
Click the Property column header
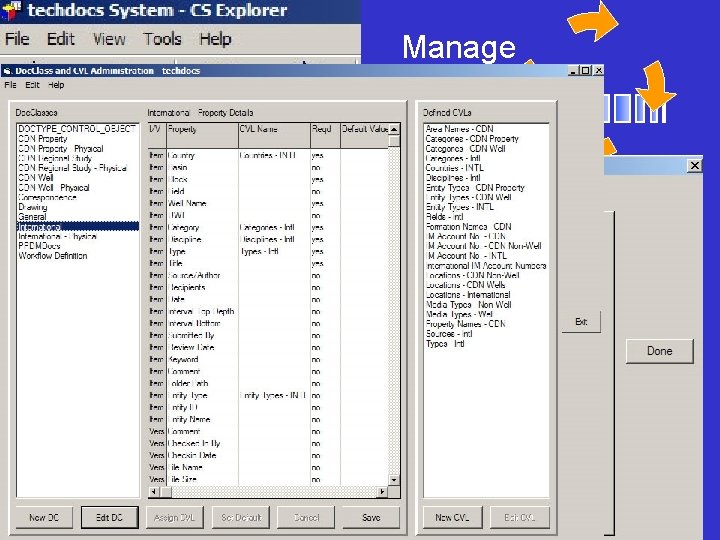pyautogui.click(x=202, y=135)
